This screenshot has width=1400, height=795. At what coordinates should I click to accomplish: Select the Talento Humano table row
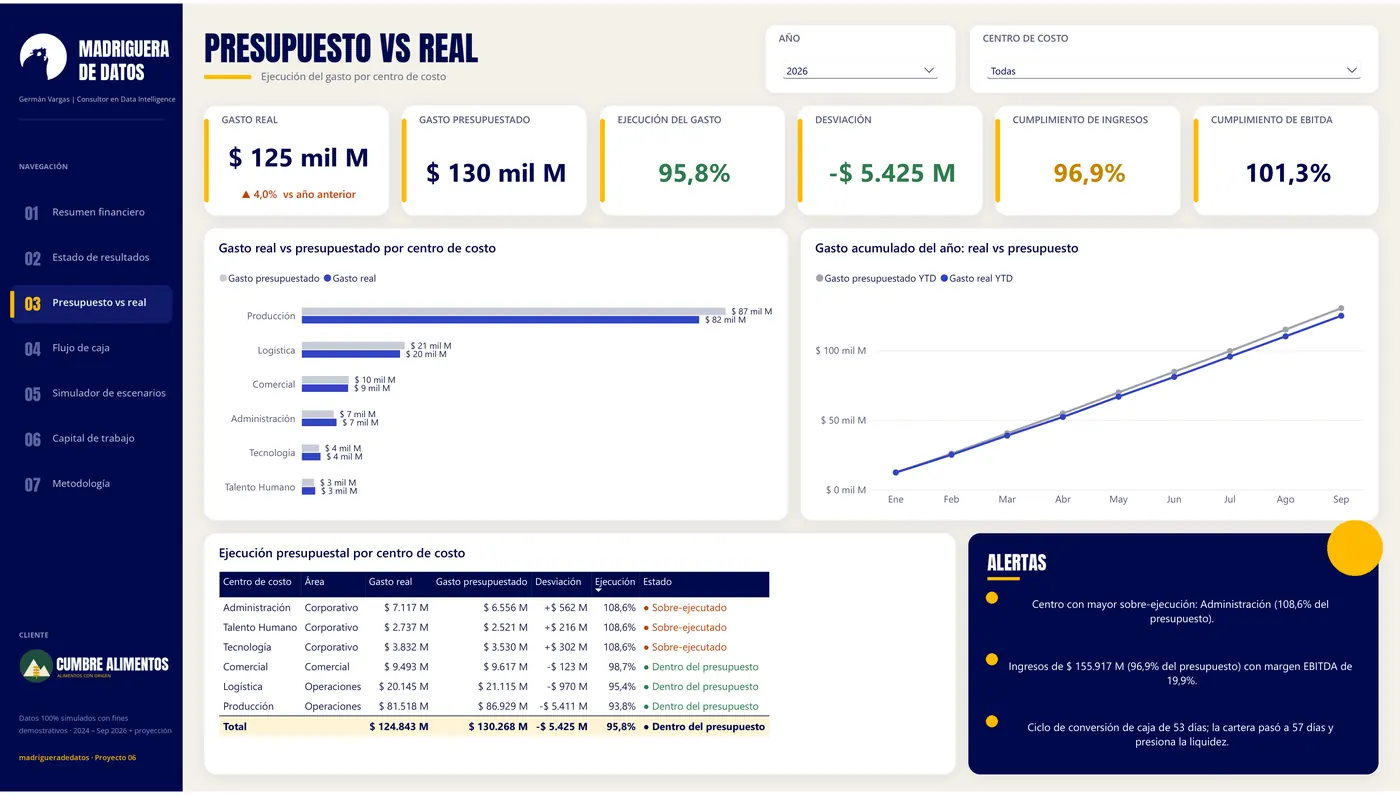tap(494, 628)
